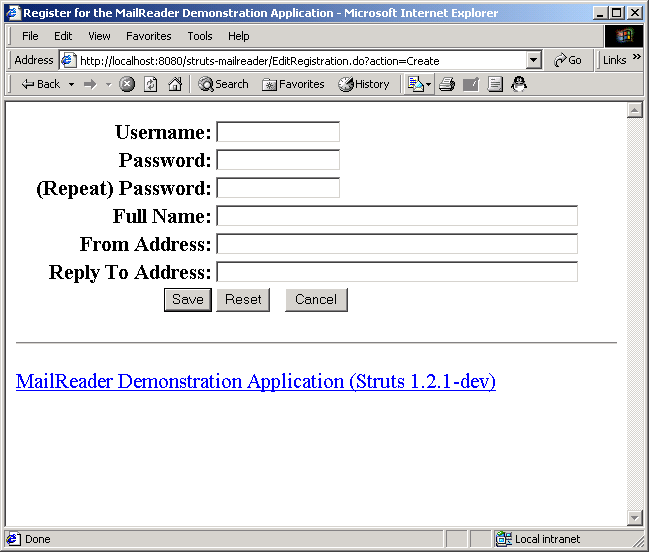Refresh the page with the Refresh icon
649x552 pixels.
151,84
